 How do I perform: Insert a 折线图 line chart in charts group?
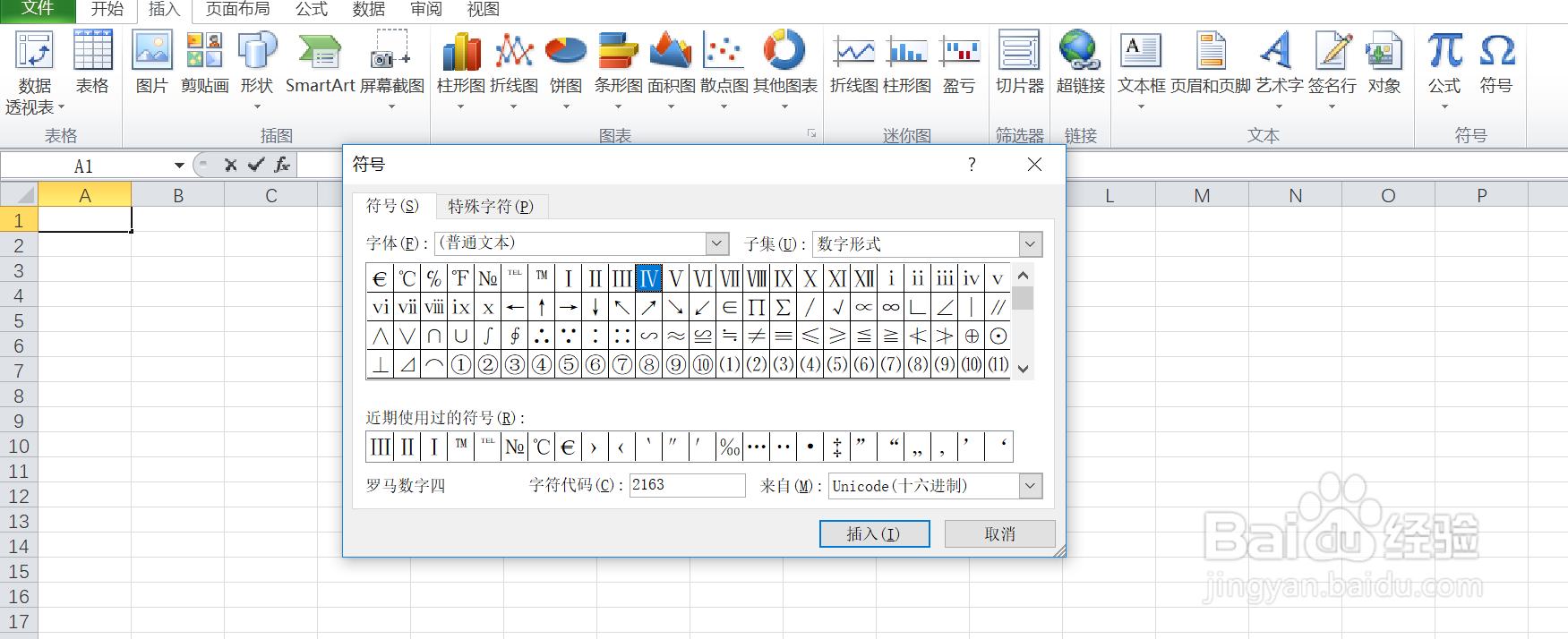pyautogui.click(x=514, y=51)
